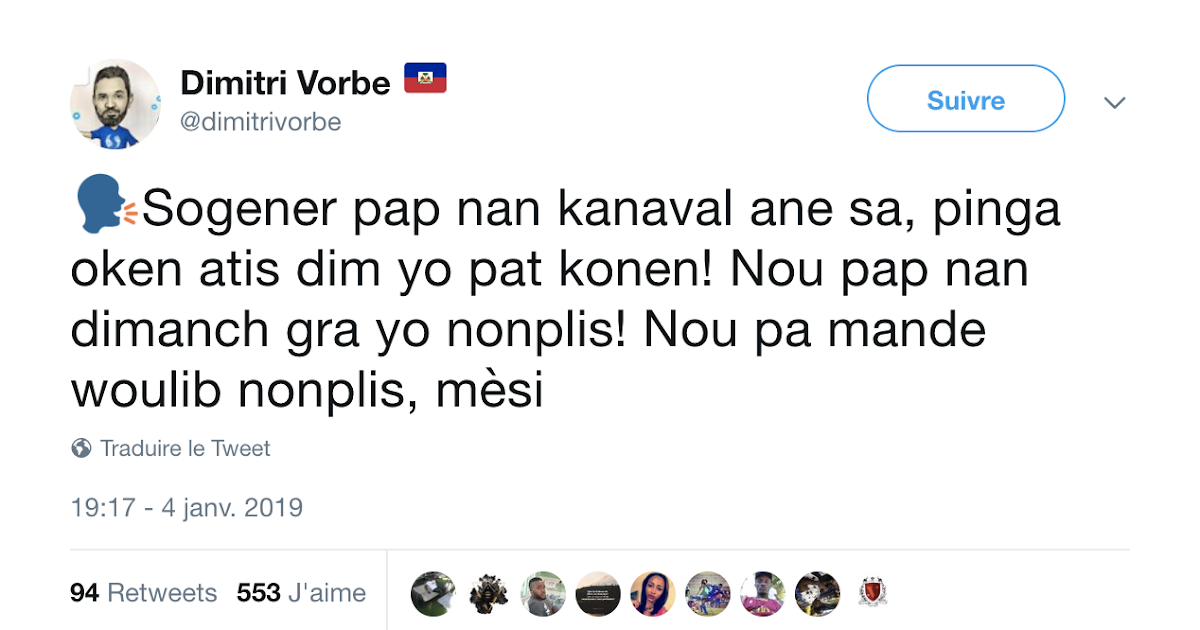Open the dropdown arrow beside Suivre
The width and height of the screenshot is (1200, 630).
click(x=1114, y=102)
